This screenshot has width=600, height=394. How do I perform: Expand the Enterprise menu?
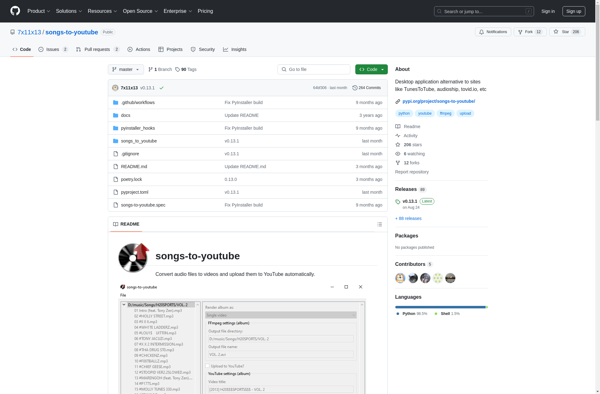point(178,11)
